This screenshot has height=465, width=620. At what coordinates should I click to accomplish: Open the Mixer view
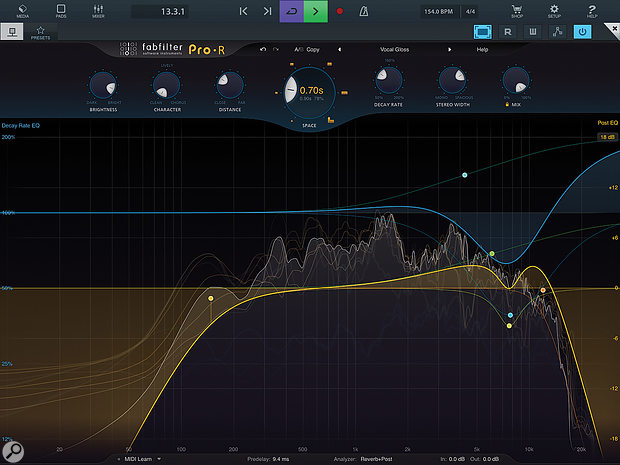(98, 11)
